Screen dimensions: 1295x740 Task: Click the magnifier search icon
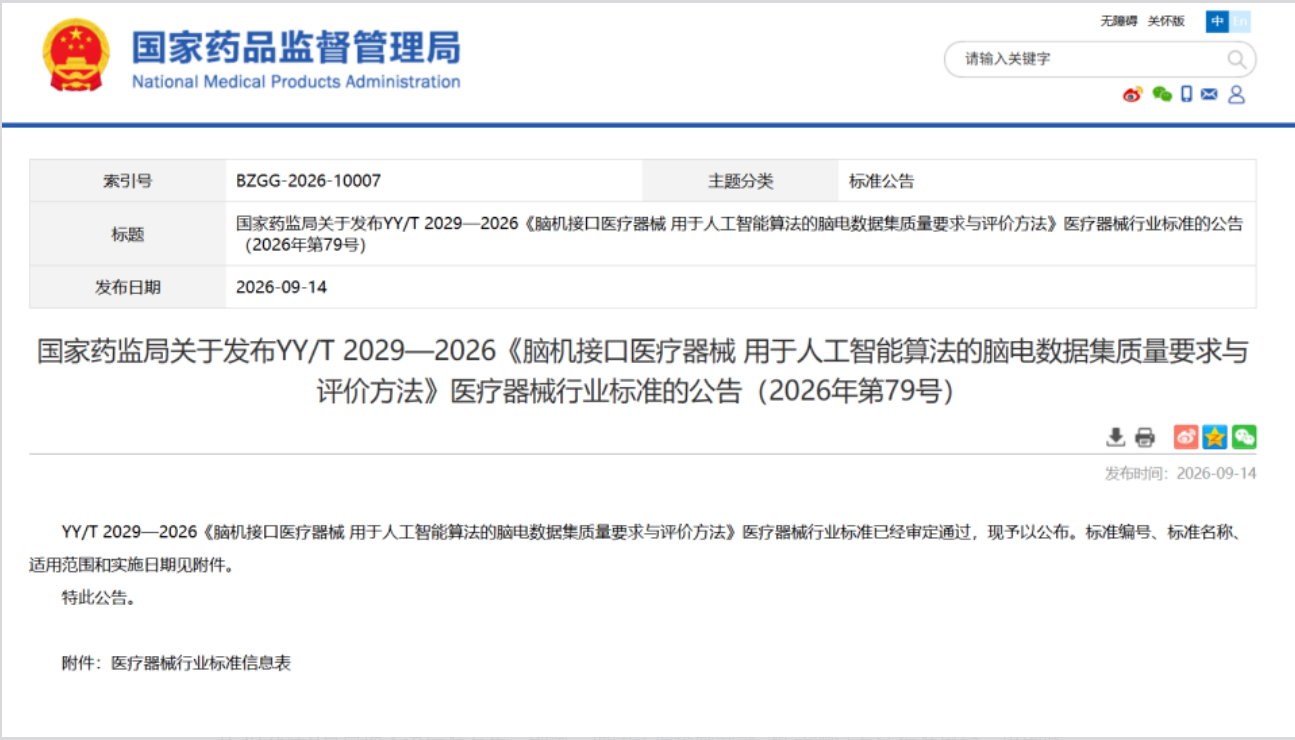1237,59
